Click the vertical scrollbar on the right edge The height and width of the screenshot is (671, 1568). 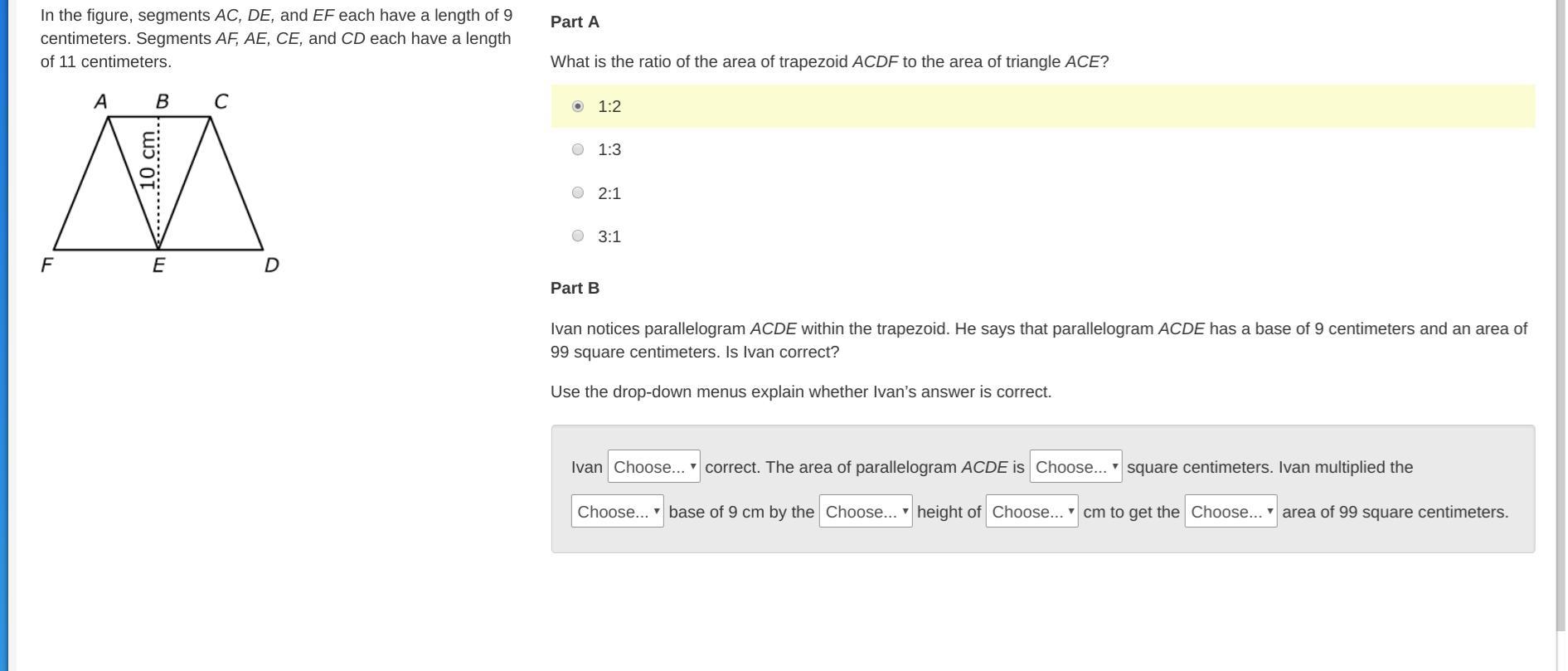1561,315
